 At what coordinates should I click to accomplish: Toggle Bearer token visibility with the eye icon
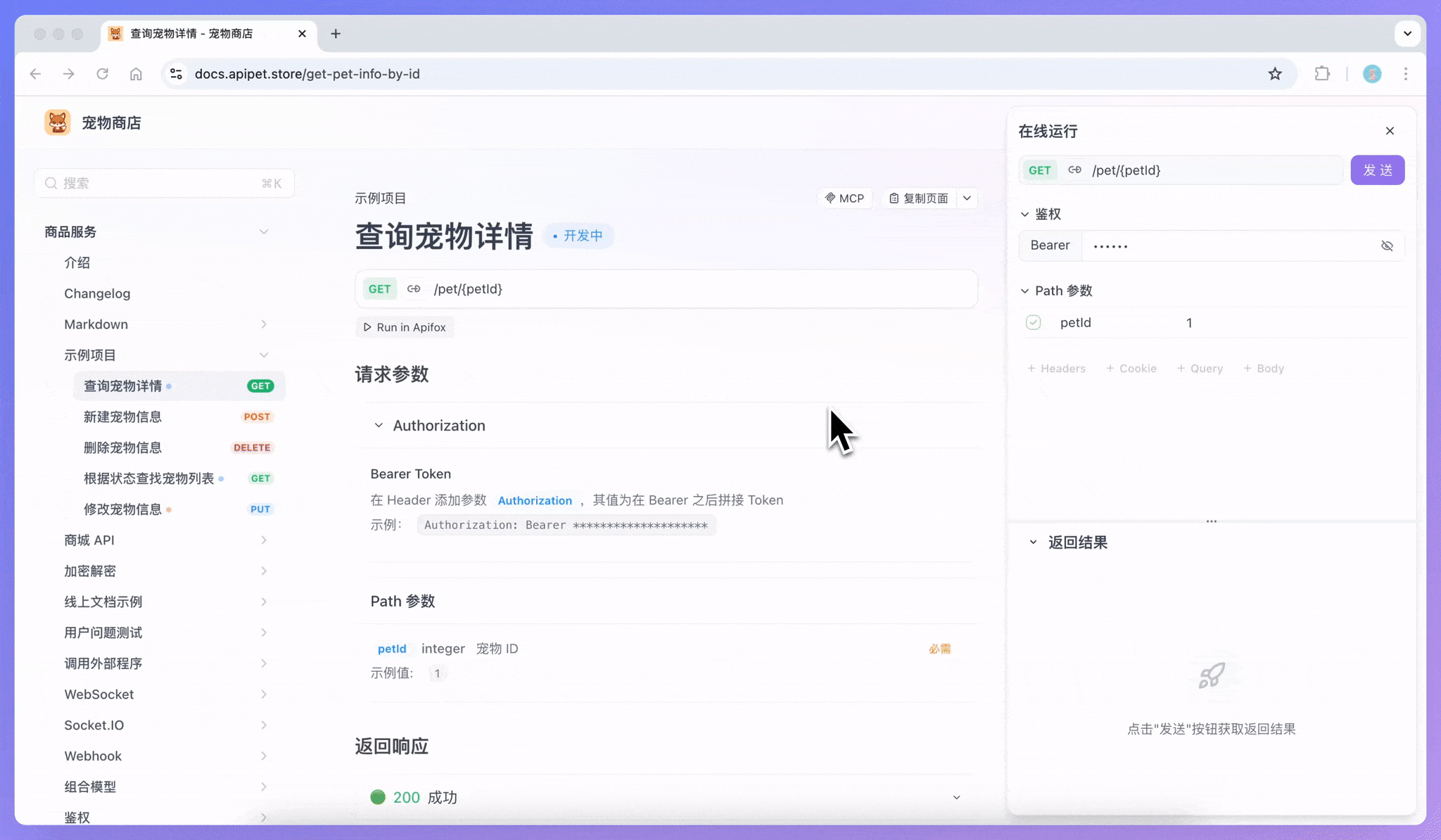tap(1387, 246)
